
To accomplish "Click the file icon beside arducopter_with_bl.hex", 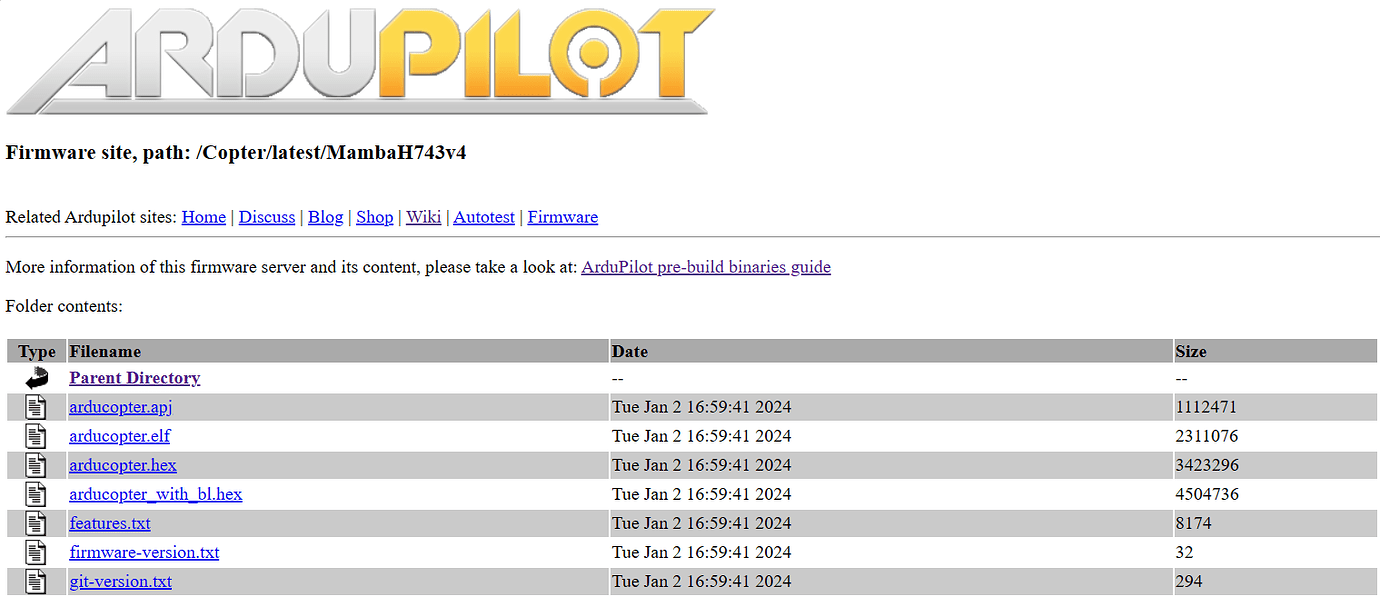I will 37,493.
